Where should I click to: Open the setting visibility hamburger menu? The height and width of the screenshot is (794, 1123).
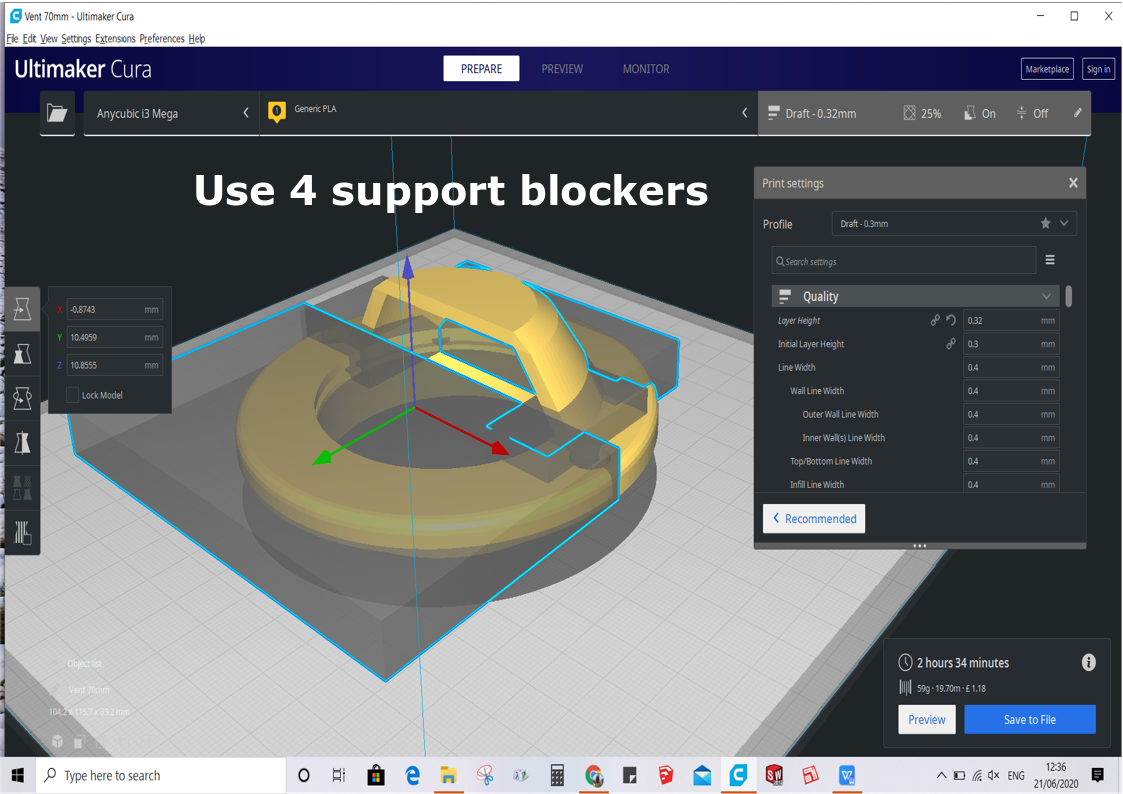1050,260
